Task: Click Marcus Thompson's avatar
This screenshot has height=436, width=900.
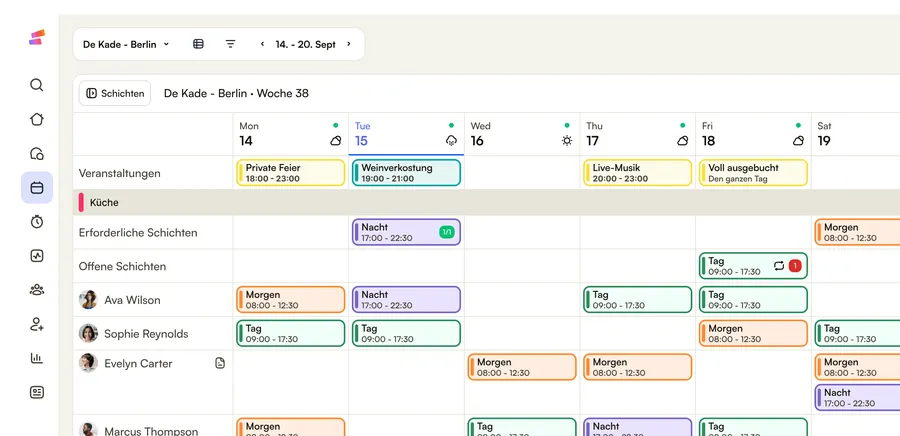Action: (88, 430)
